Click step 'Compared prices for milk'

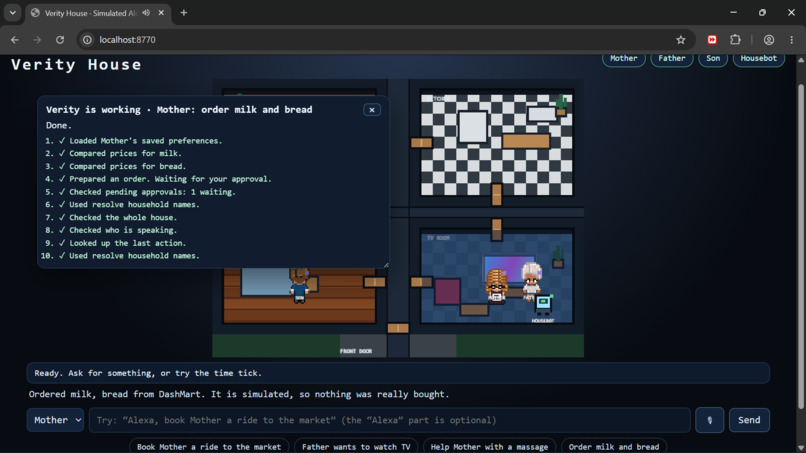(x=125, y=153)
